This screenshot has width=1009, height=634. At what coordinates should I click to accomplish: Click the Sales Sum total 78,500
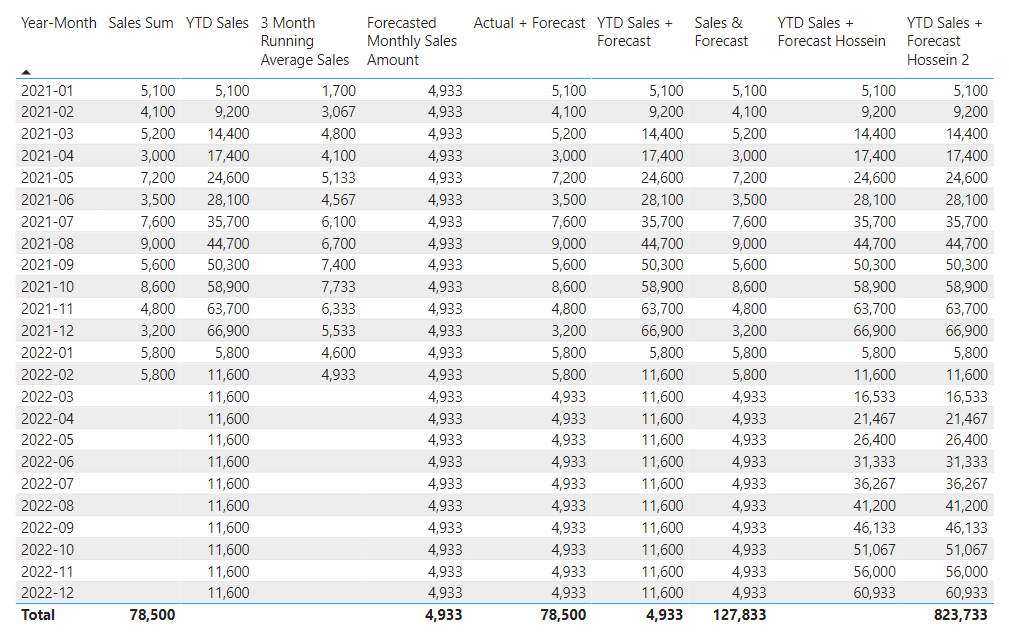tap(153, 615)
